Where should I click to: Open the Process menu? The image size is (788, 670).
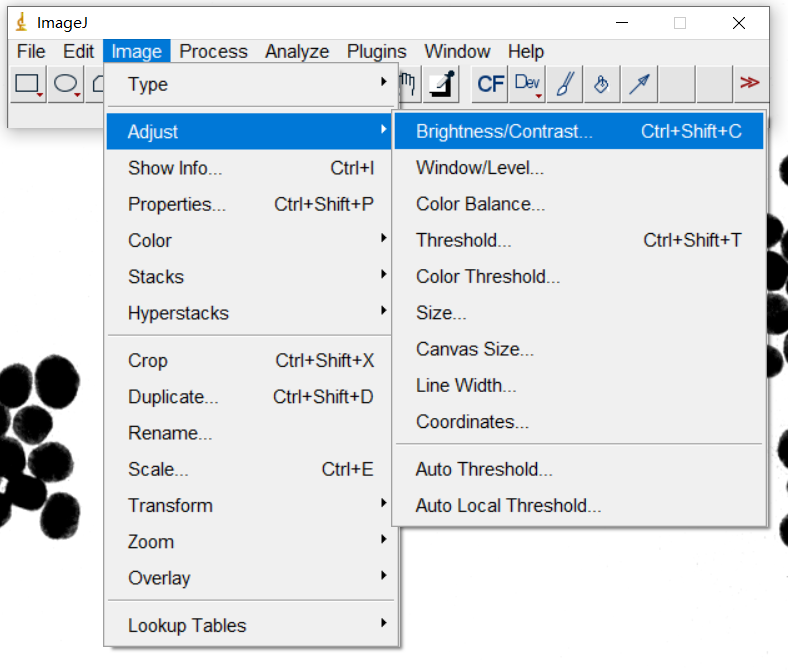click(213, 52)
